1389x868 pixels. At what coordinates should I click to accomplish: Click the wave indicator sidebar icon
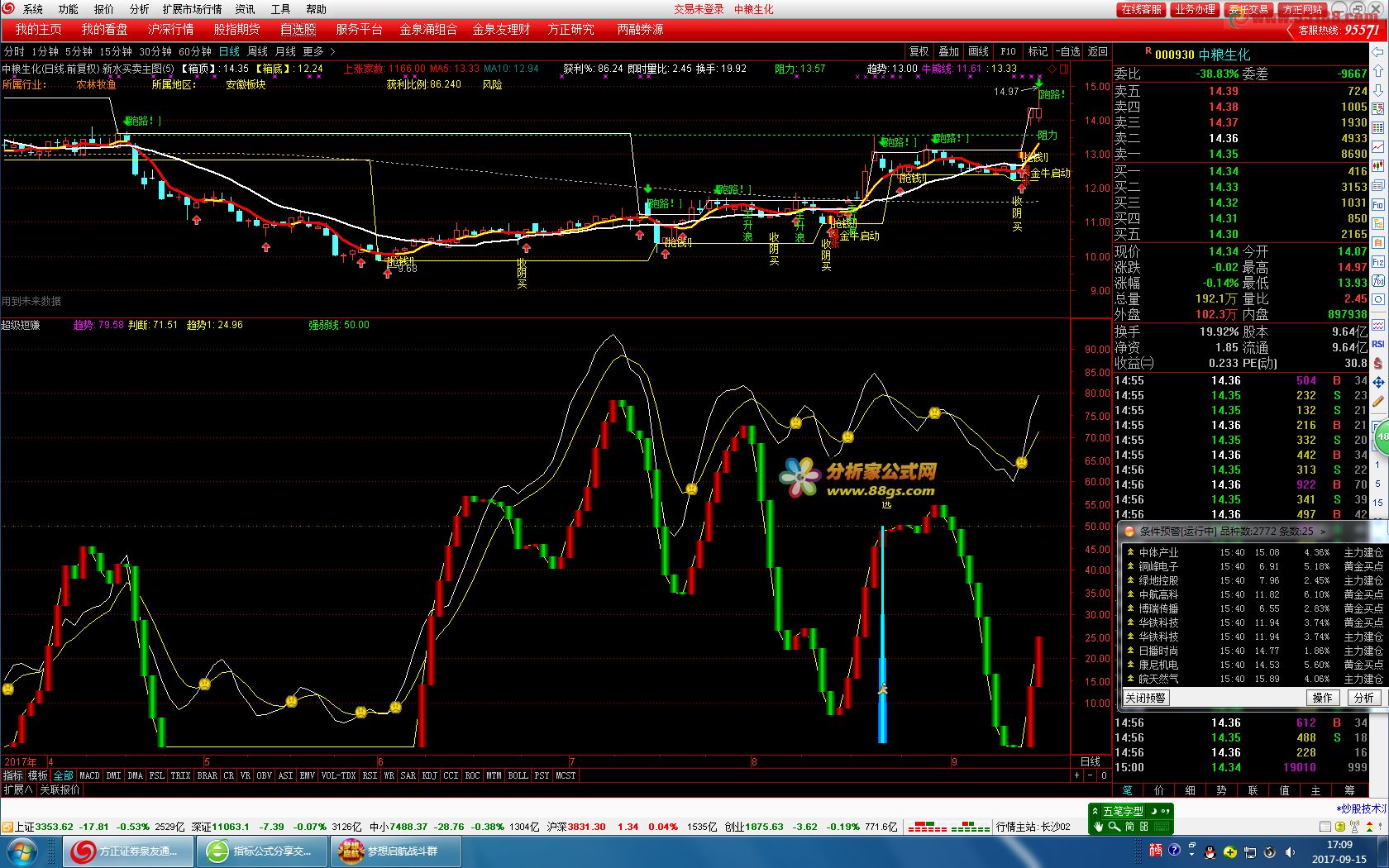1378,324
